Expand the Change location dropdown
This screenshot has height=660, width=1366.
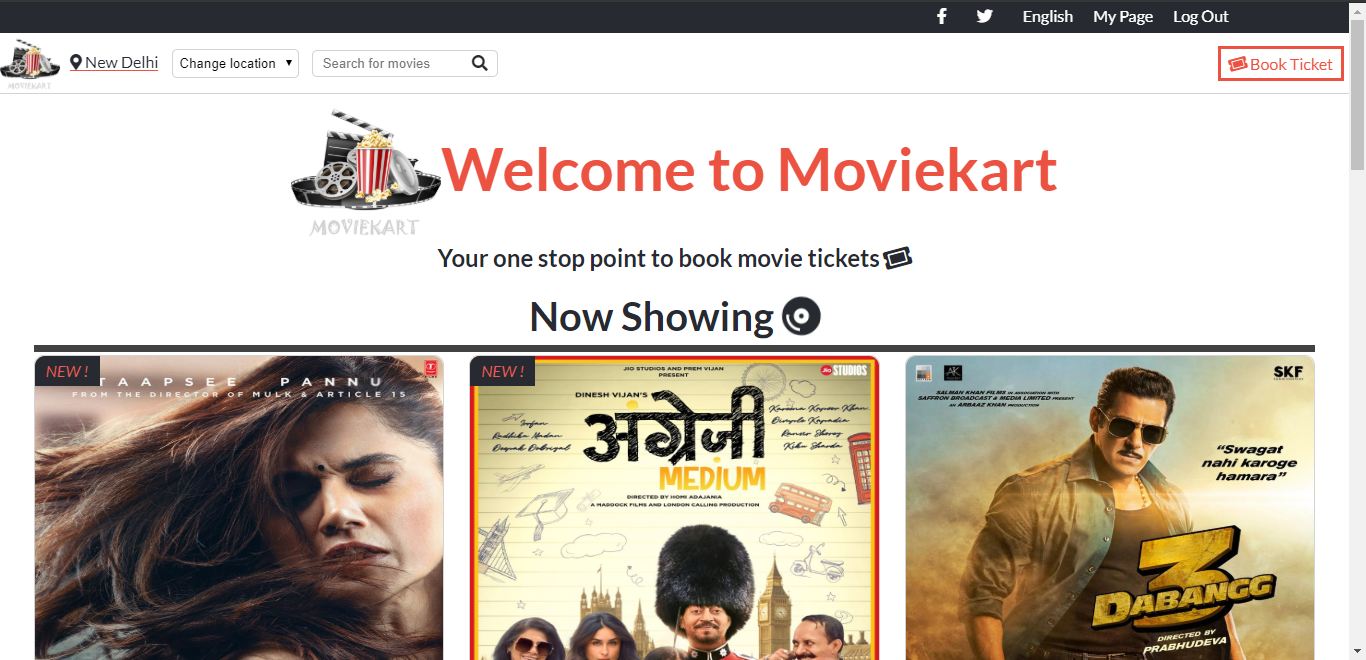pos(235,63)
